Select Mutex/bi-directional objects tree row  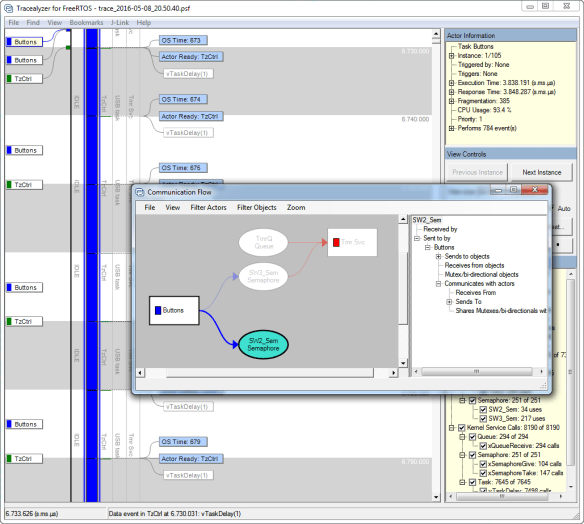481,274
